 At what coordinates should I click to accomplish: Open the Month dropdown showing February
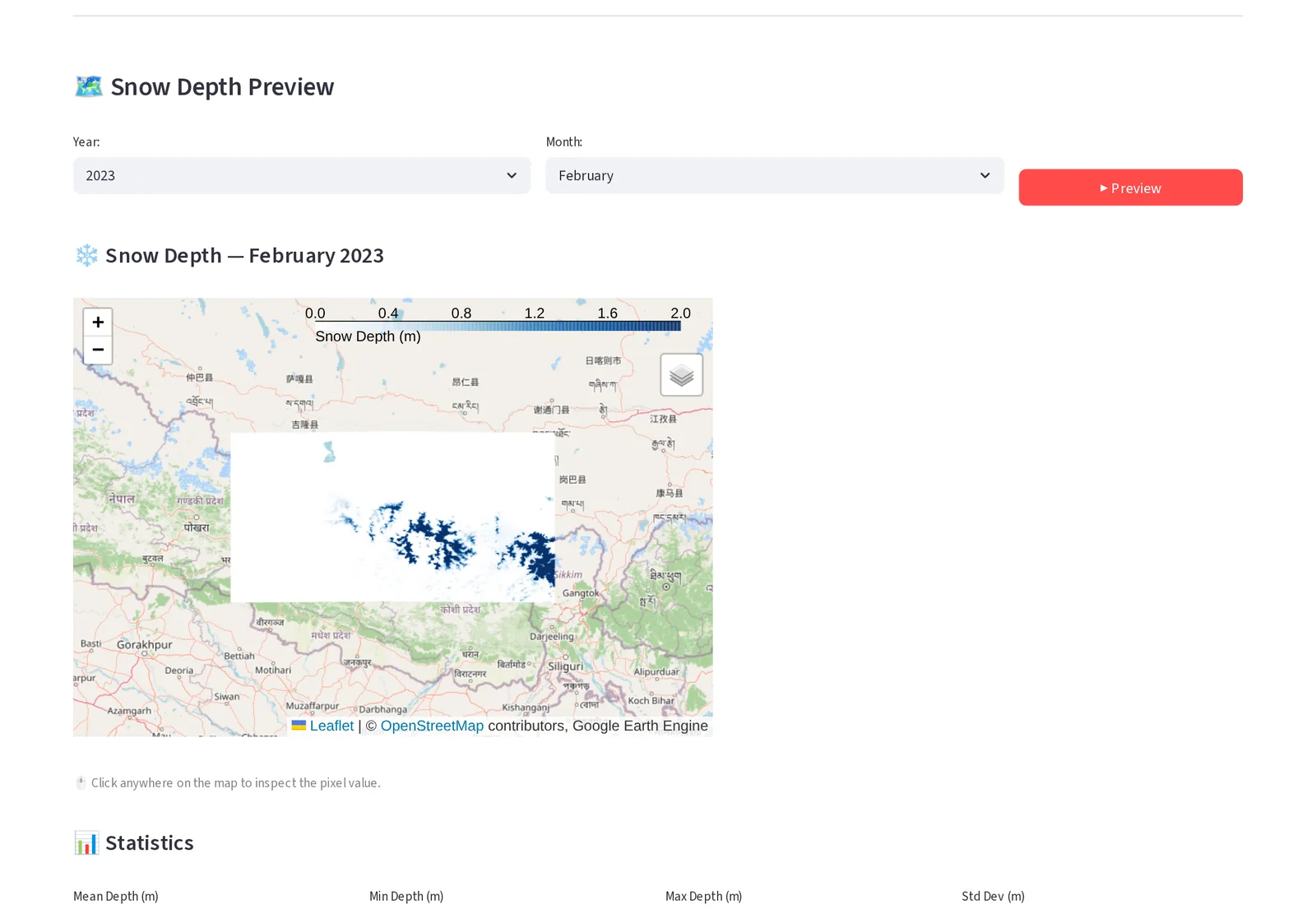pyautogui.click(x=775, y=175)
